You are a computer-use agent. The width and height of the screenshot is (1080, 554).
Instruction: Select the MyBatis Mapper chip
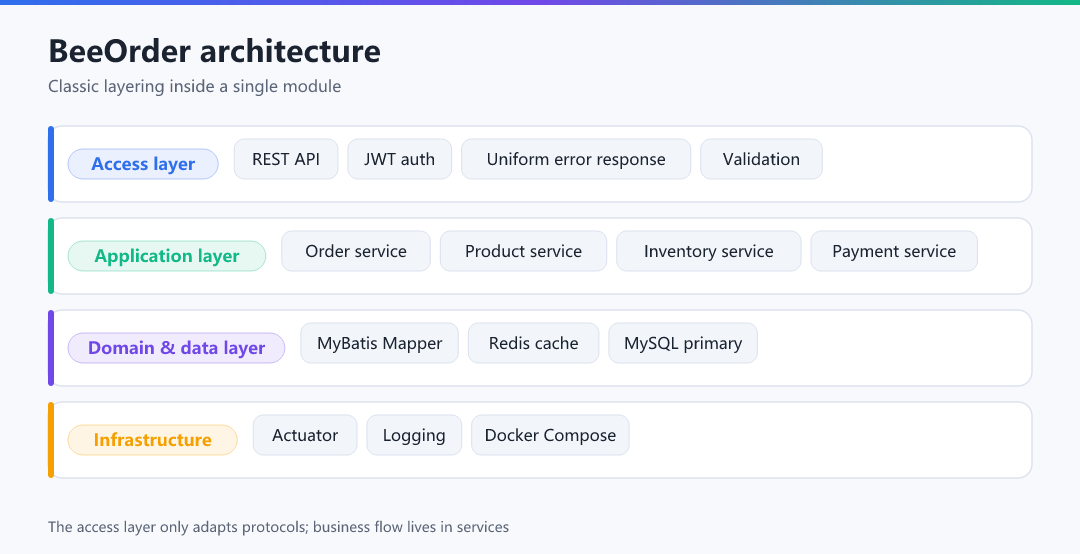[380, 343]
